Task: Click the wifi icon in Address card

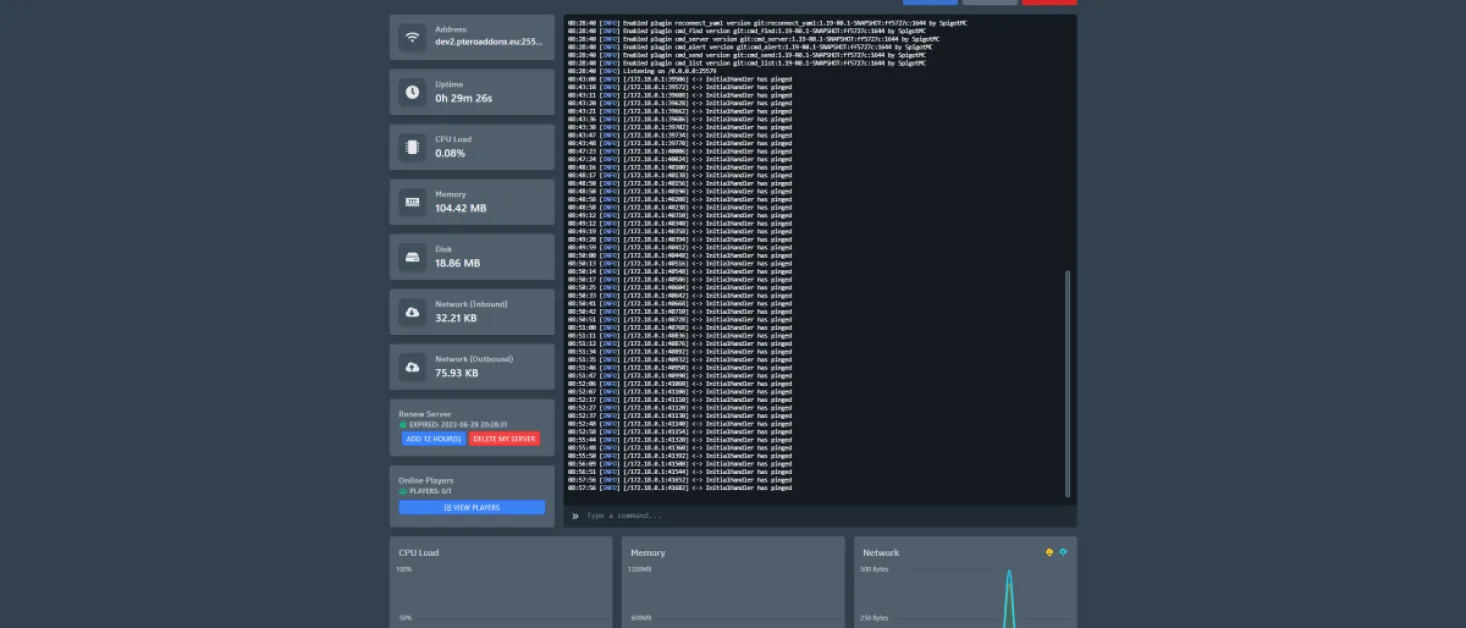Action: click(412, 37)
